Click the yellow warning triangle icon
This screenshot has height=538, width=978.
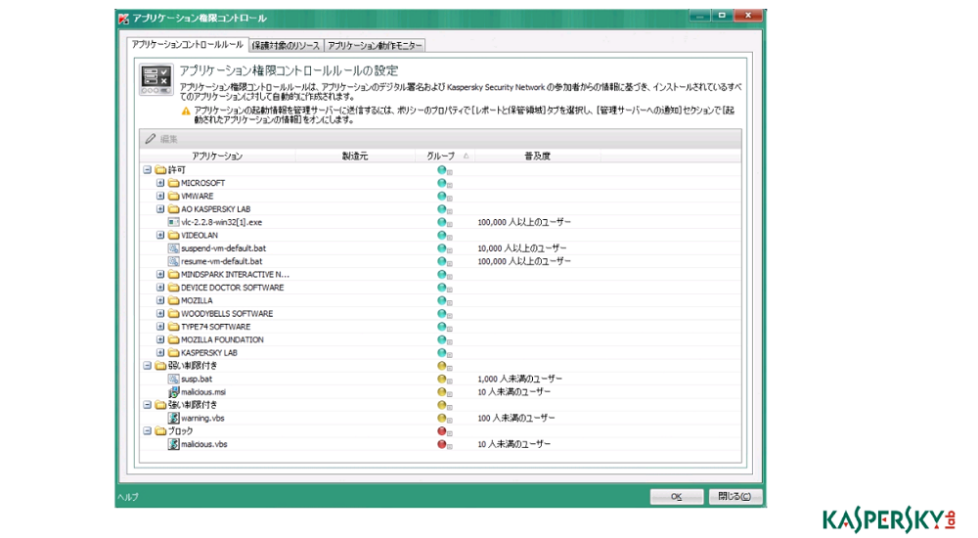(186, 111)
